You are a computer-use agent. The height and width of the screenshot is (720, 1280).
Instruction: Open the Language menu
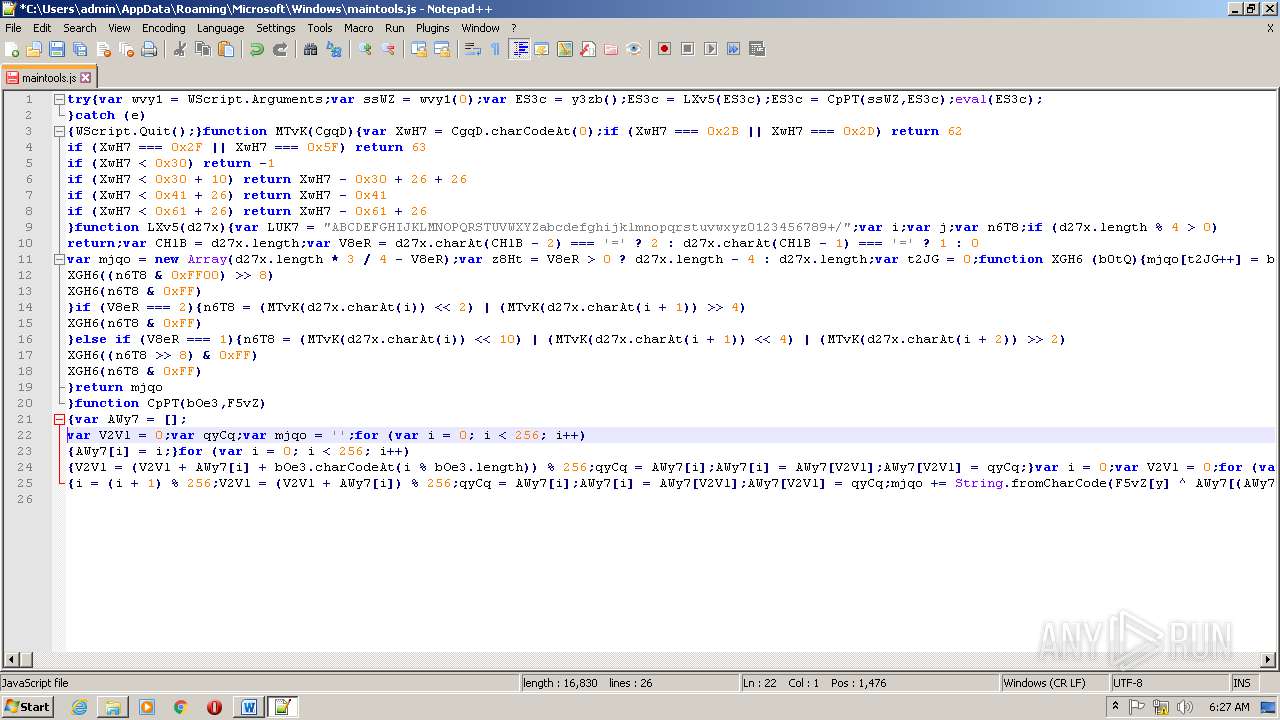tap(221, 28)
